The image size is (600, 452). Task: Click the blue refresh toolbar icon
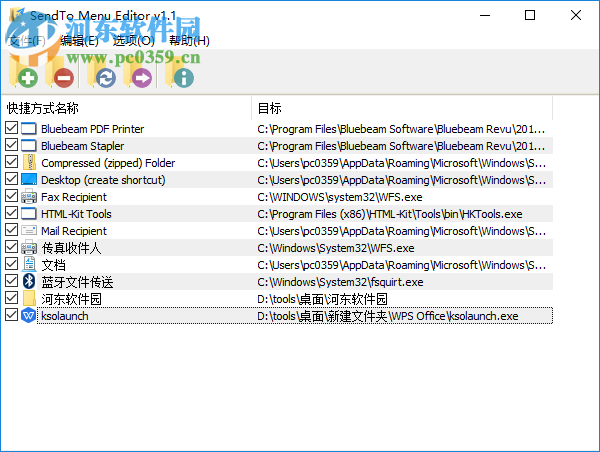click(102, 73)
